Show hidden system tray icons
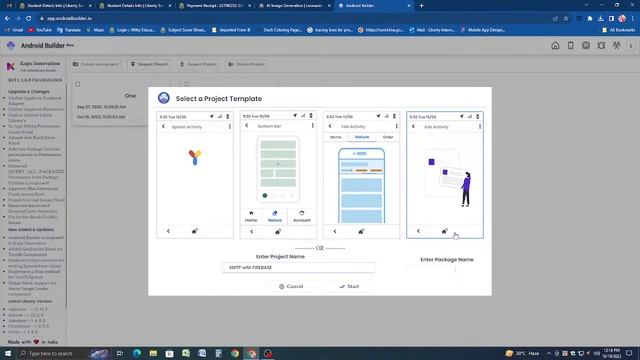The height and width of the screenshot is (360, 640). click(x=549, y=353)
